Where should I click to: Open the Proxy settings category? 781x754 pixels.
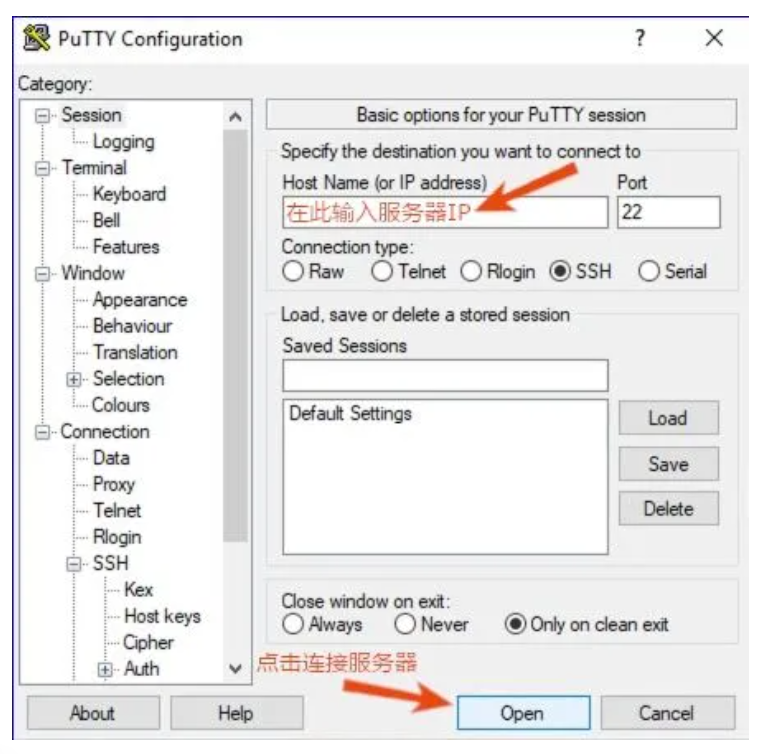click(114, 485)
